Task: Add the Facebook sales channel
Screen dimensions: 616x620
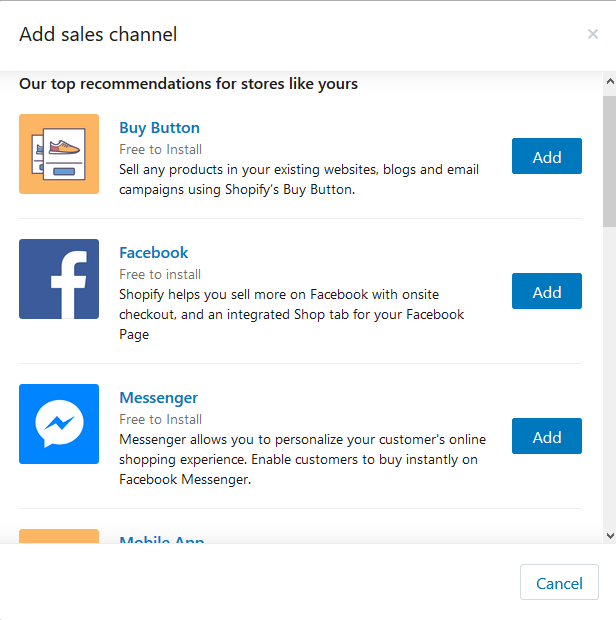Action: tap(546, 291)
